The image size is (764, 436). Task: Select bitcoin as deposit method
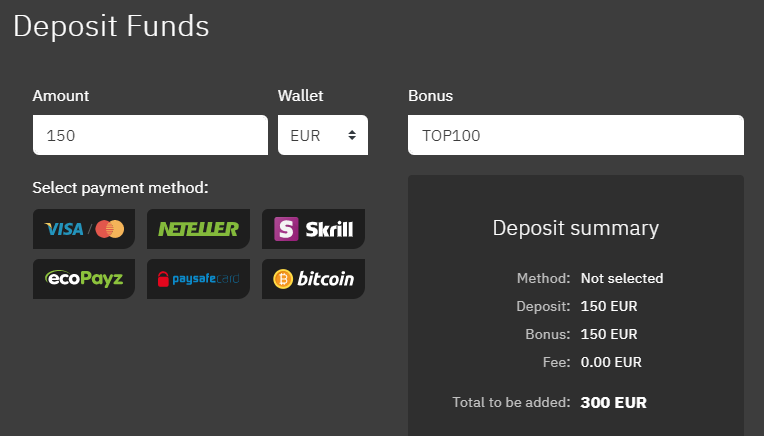tap(313, 279)
